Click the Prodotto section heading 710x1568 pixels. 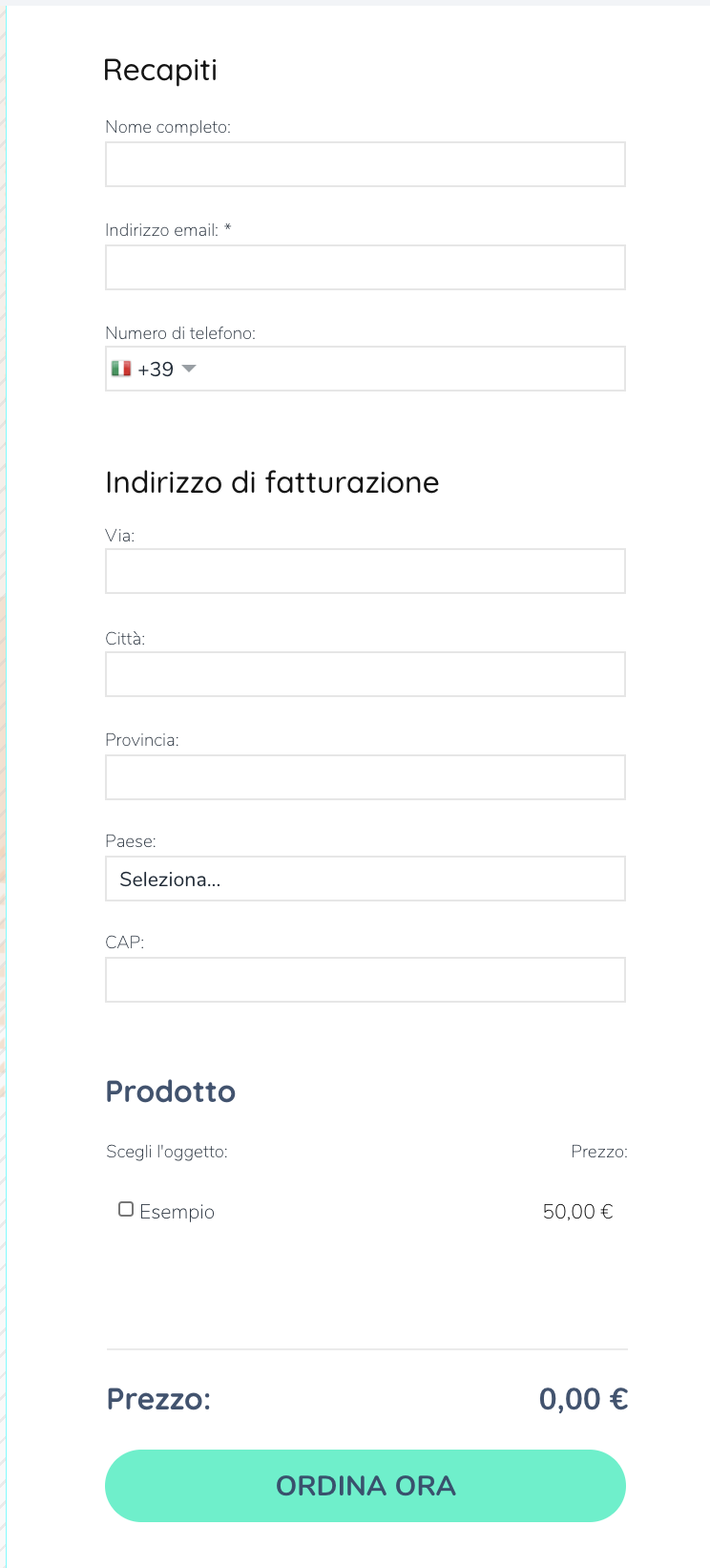(x=171, y=1091)
